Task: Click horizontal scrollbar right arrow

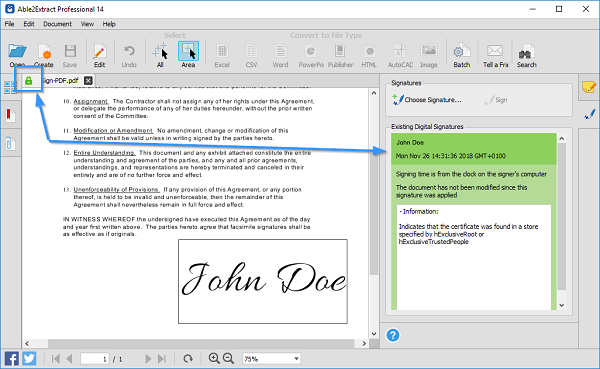Action: [364, 343]
